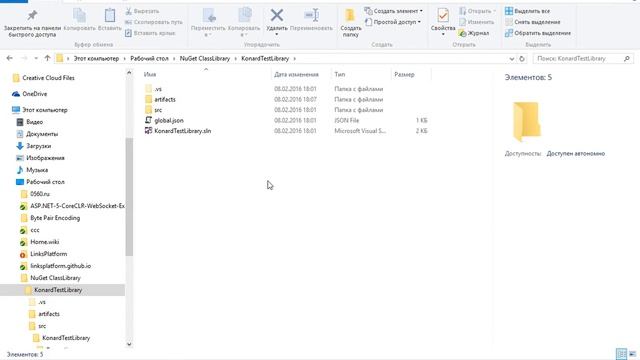Open 0560.ru folder in tree
This screenshot has height=360, width=640.
pyautogui.click(x=40, y=194)
